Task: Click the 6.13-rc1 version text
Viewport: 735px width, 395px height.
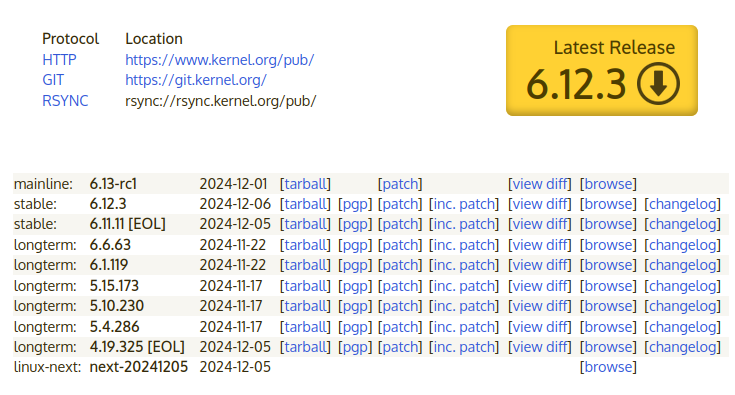Action: pyautogui.click(x=113, y=184)
